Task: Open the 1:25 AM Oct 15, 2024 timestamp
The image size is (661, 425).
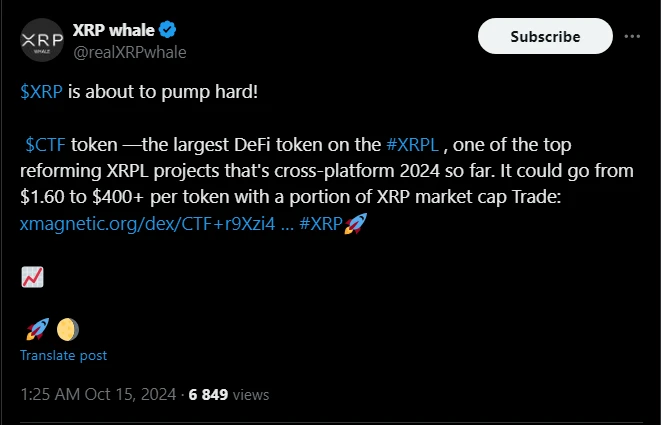Action: tap(98, 395)
